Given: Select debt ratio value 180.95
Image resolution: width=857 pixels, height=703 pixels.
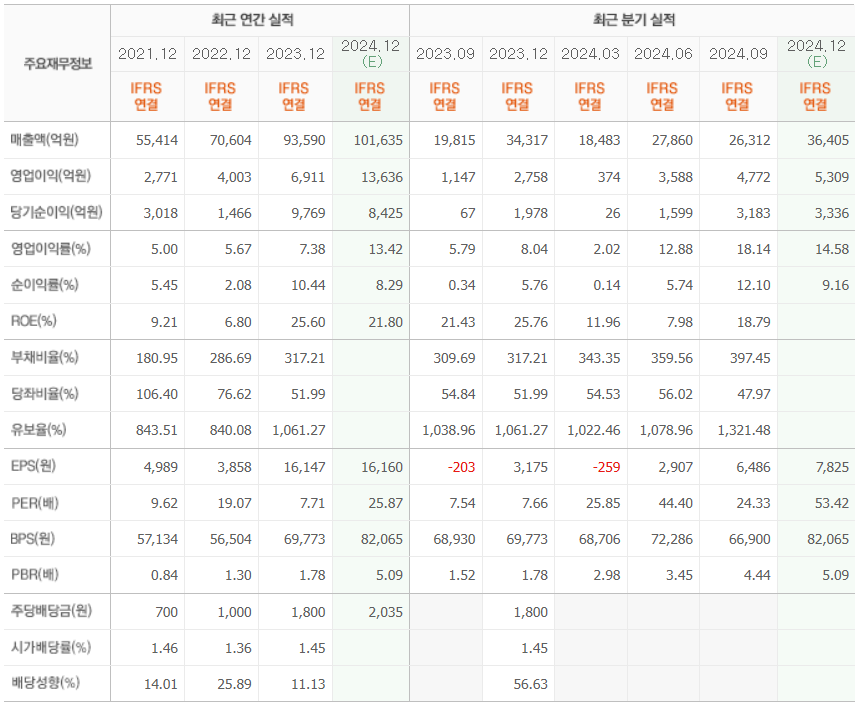Looking at the screenshot, I should (157, 358).
